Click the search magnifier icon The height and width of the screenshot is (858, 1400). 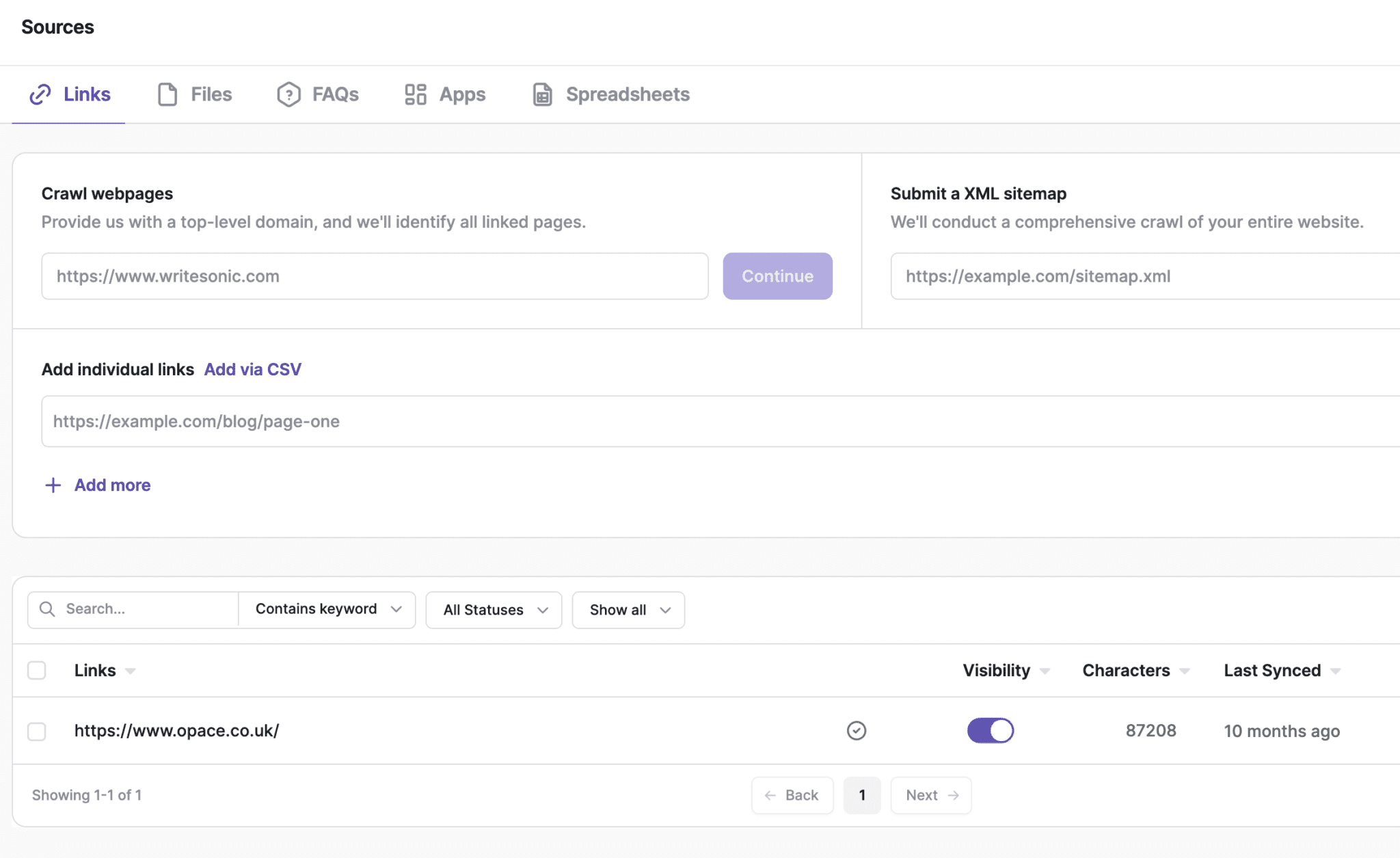point(47,608)
